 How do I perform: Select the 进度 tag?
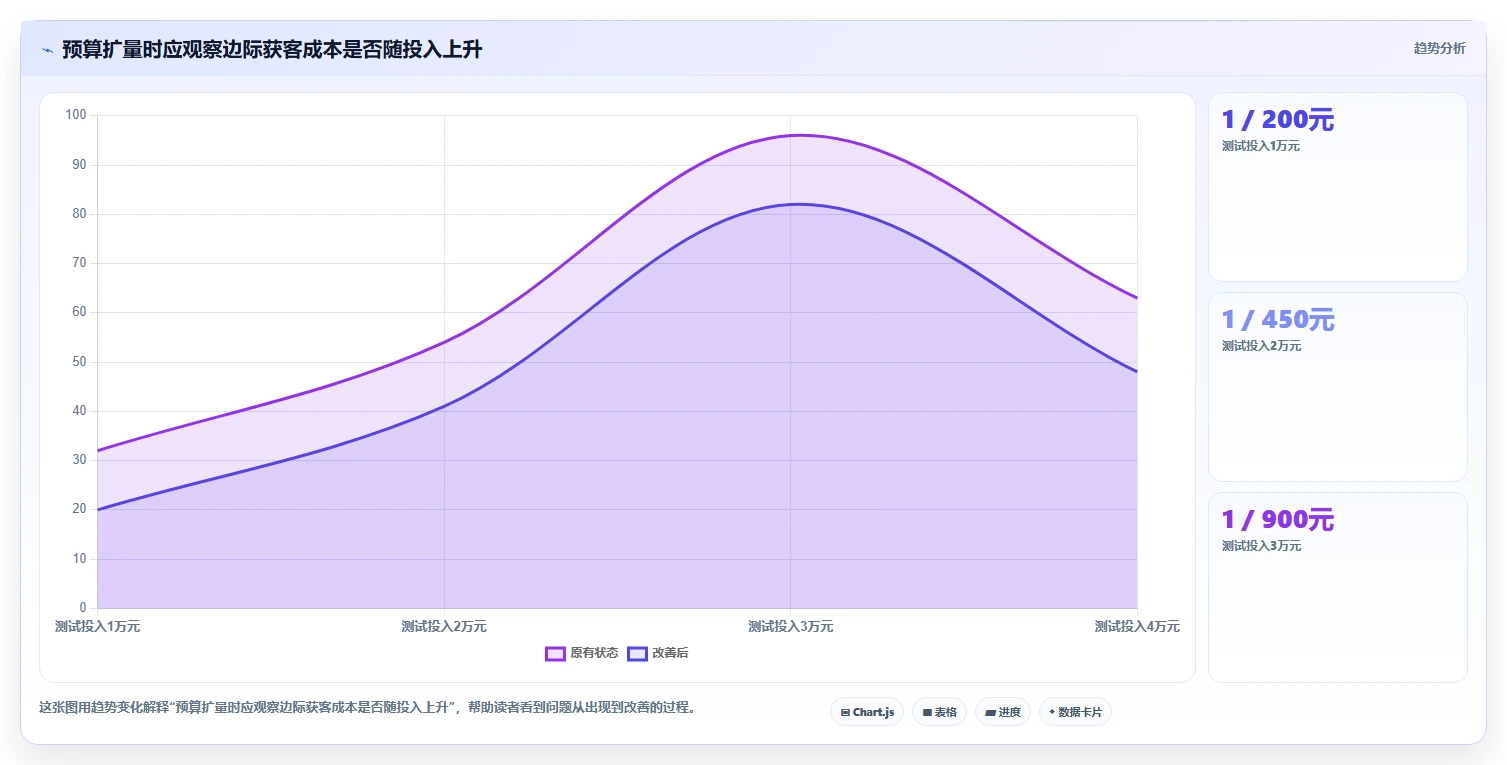pos(1003,712)
